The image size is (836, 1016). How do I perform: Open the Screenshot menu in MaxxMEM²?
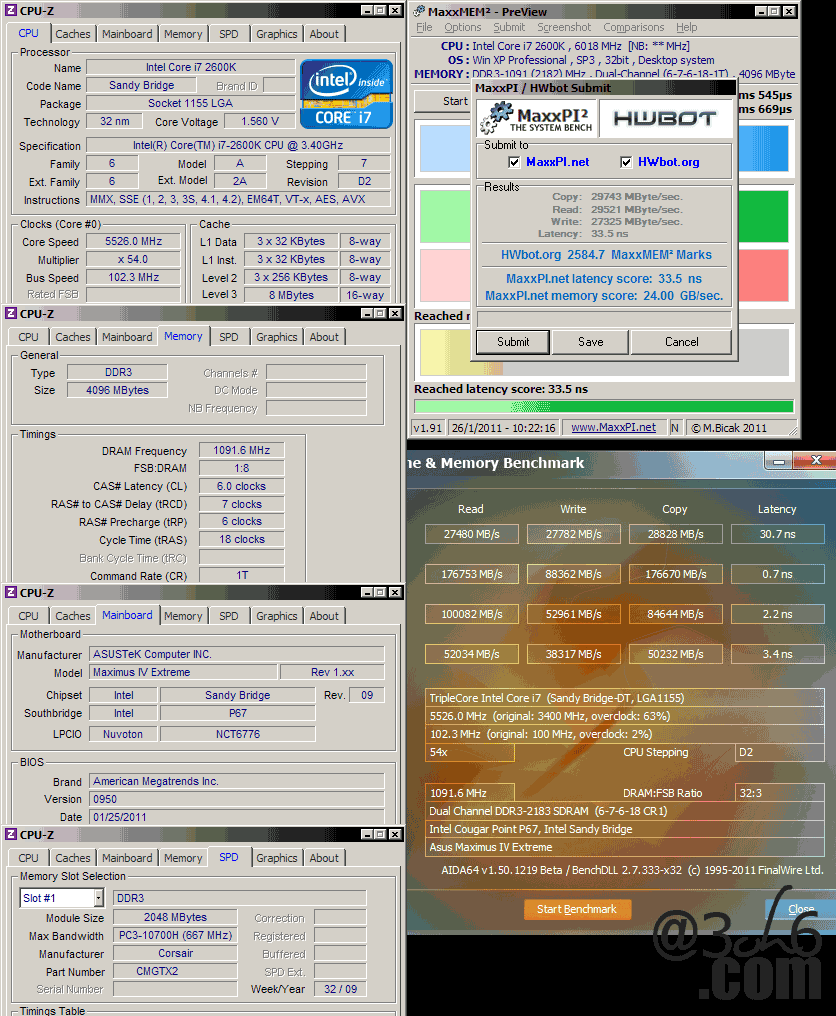click(564, 27)
